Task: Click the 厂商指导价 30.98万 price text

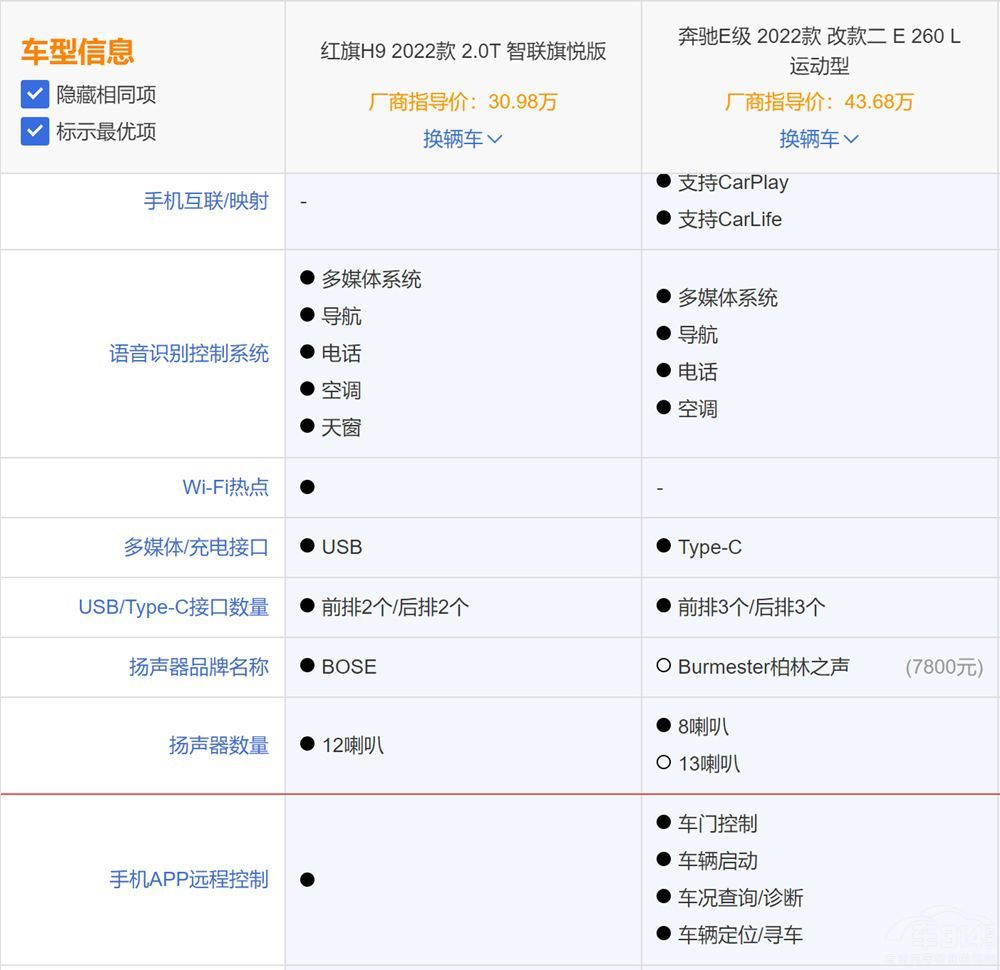Action: 463,102
